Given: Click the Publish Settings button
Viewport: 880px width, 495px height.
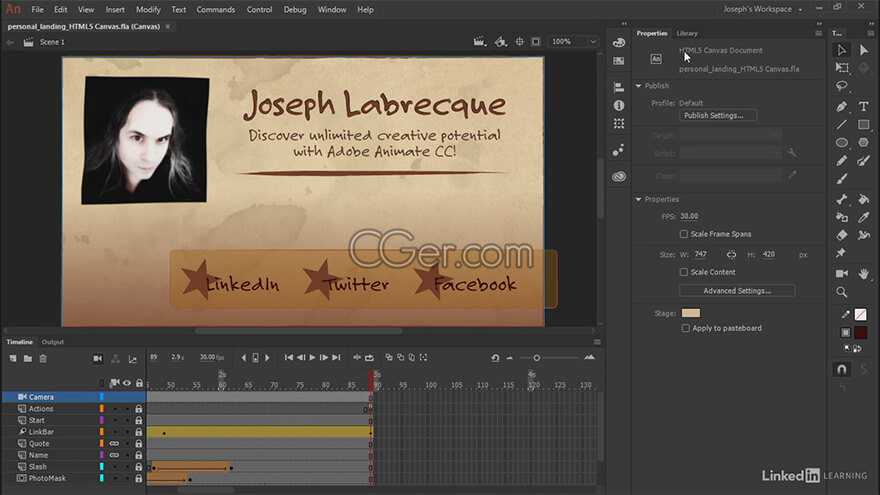Looking at the screenshot, I should click(718, 116).
